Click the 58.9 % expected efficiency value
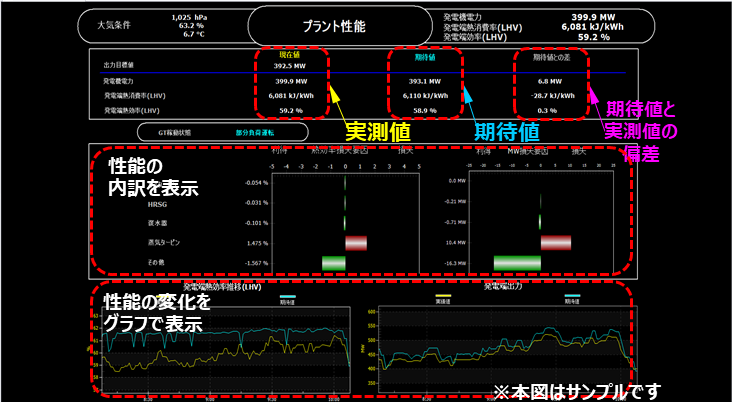This screenshot has height=415, width=732. pos(425,111)
